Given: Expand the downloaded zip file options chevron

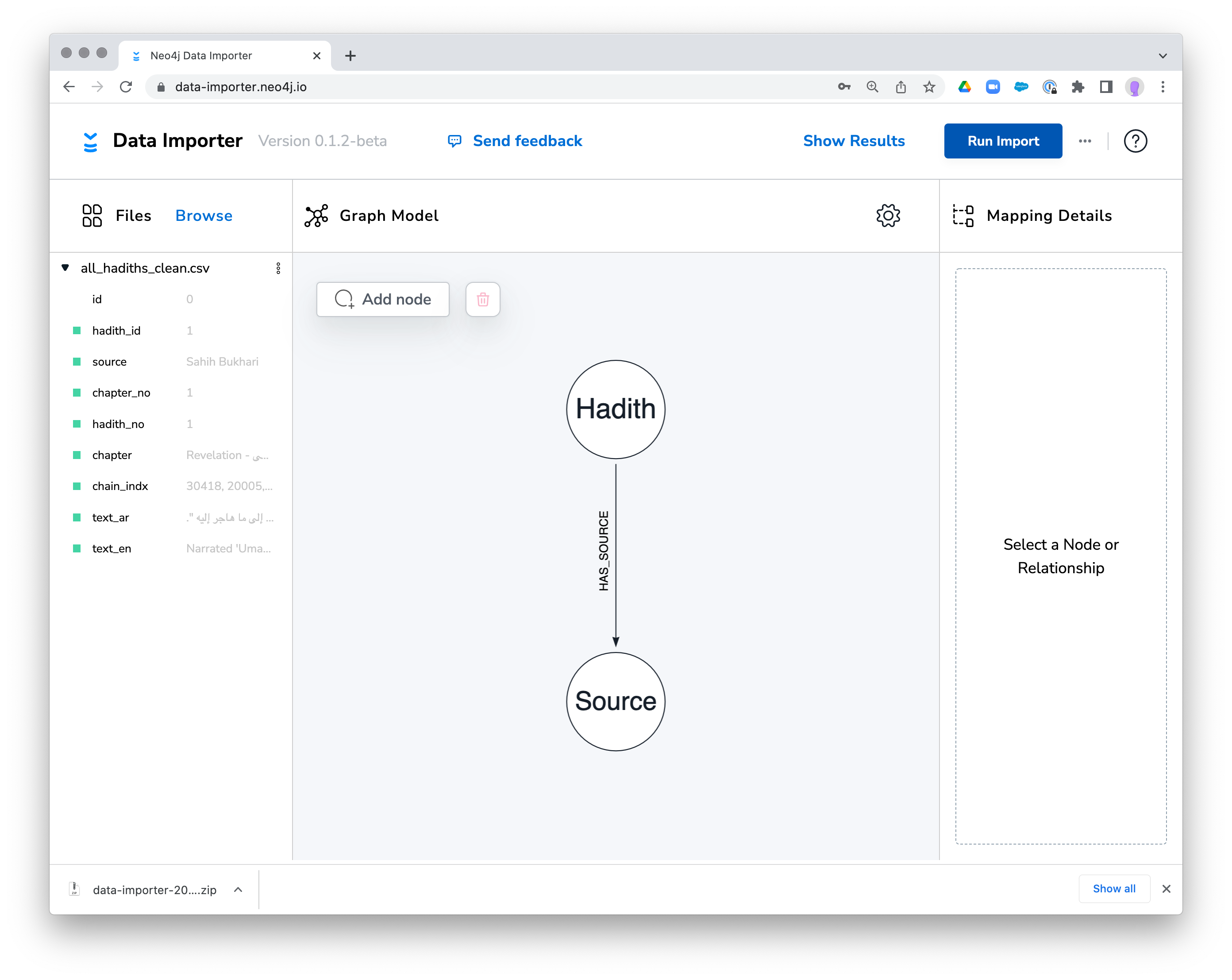Looking at the screenshot, I should coord(238,890).
